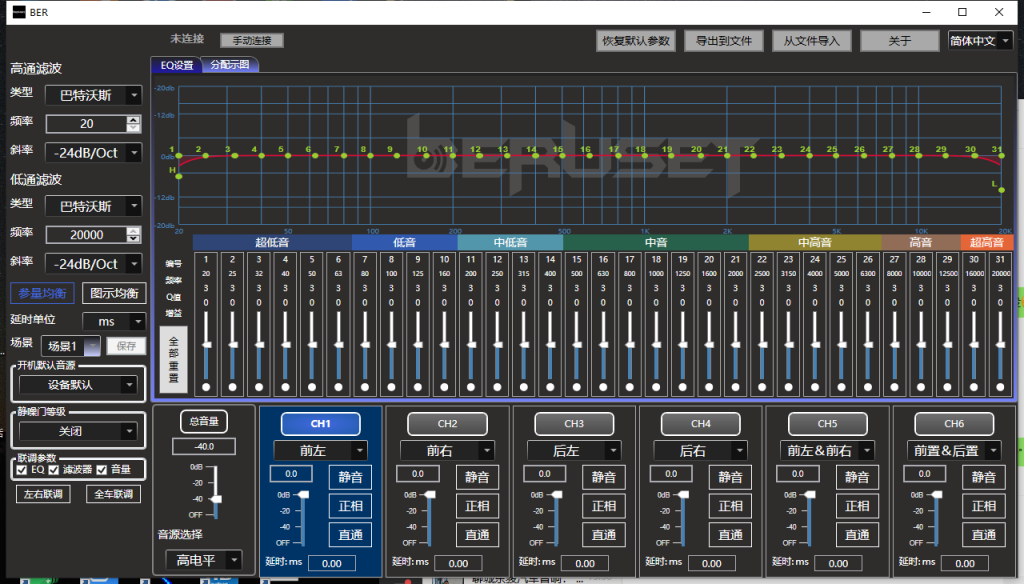
Task: Click 从文件导入 import from file button
Action: (812, 41)
